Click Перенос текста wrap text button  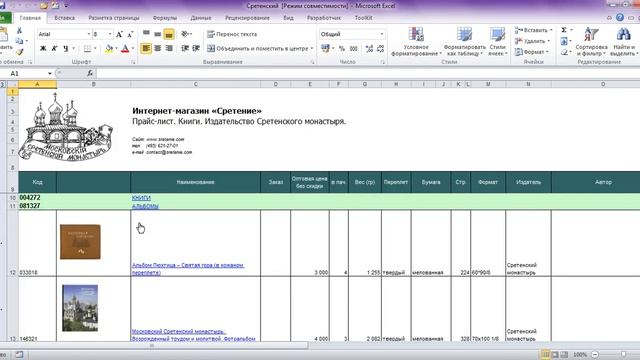click(232, 34)
